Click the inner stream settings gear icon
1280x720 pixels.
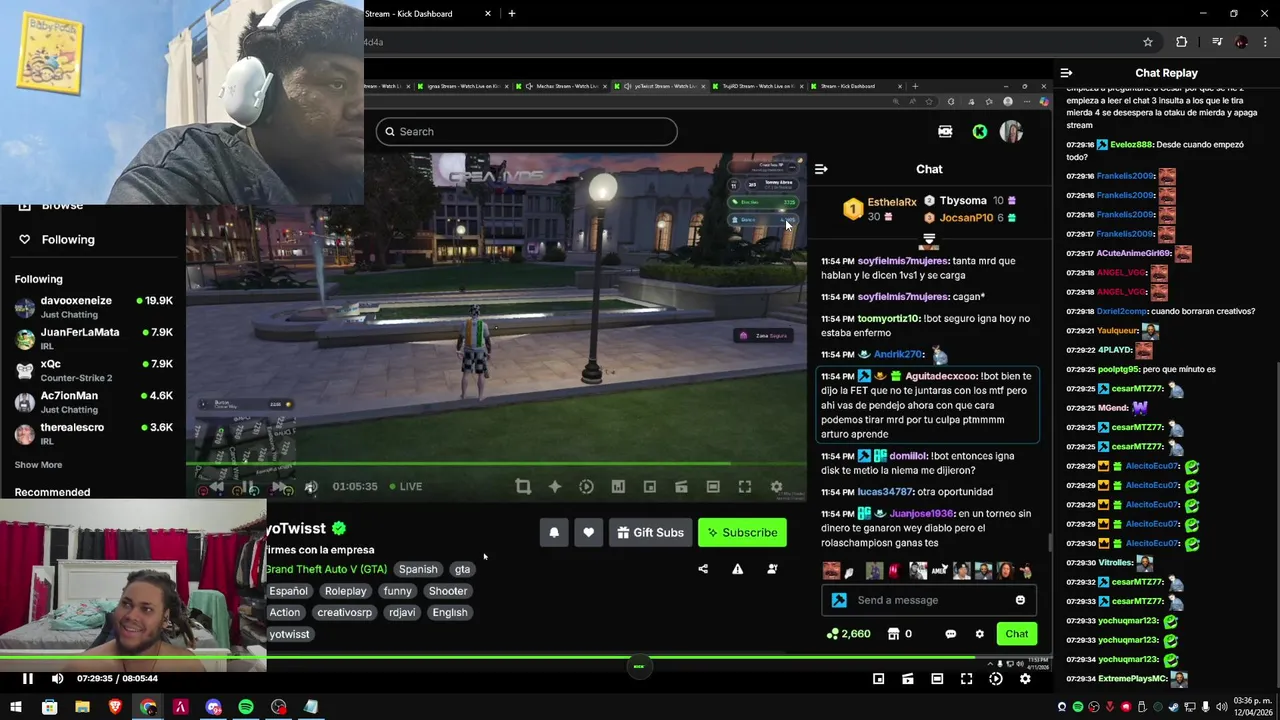(x=776, y=487)
